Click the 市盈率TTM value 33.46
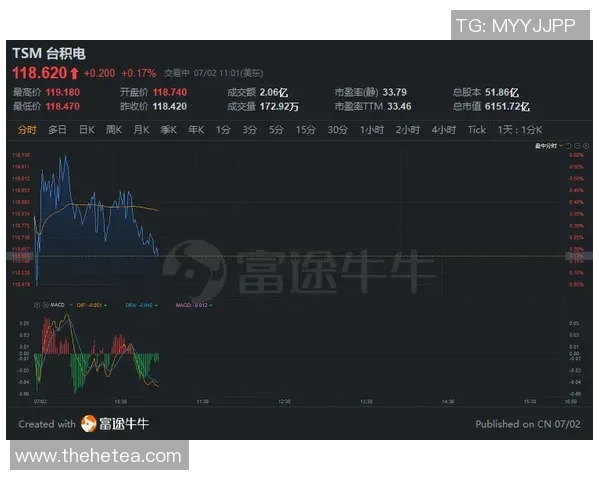 click(x=399, y=106)
